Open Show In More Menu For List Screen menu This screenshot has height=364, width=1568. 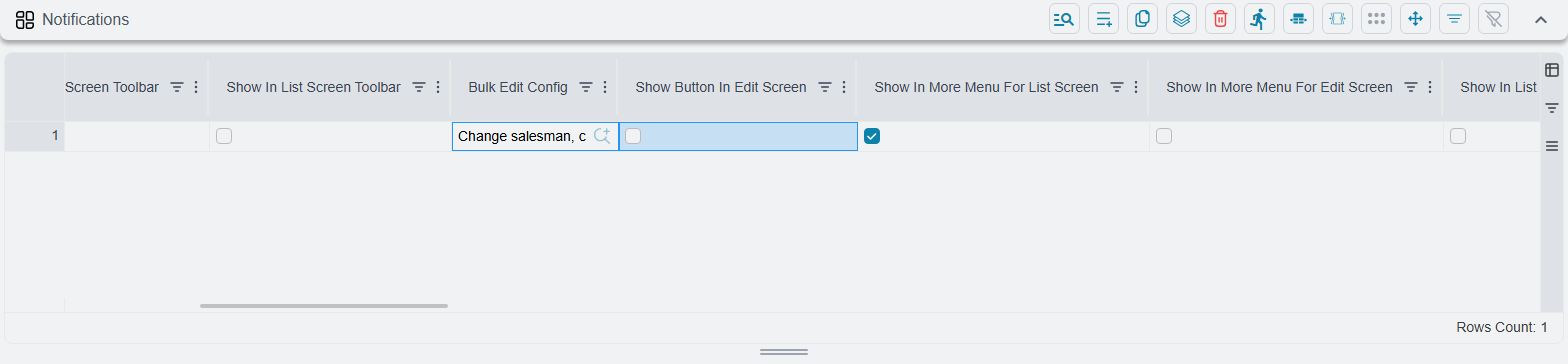[1136, 88]
